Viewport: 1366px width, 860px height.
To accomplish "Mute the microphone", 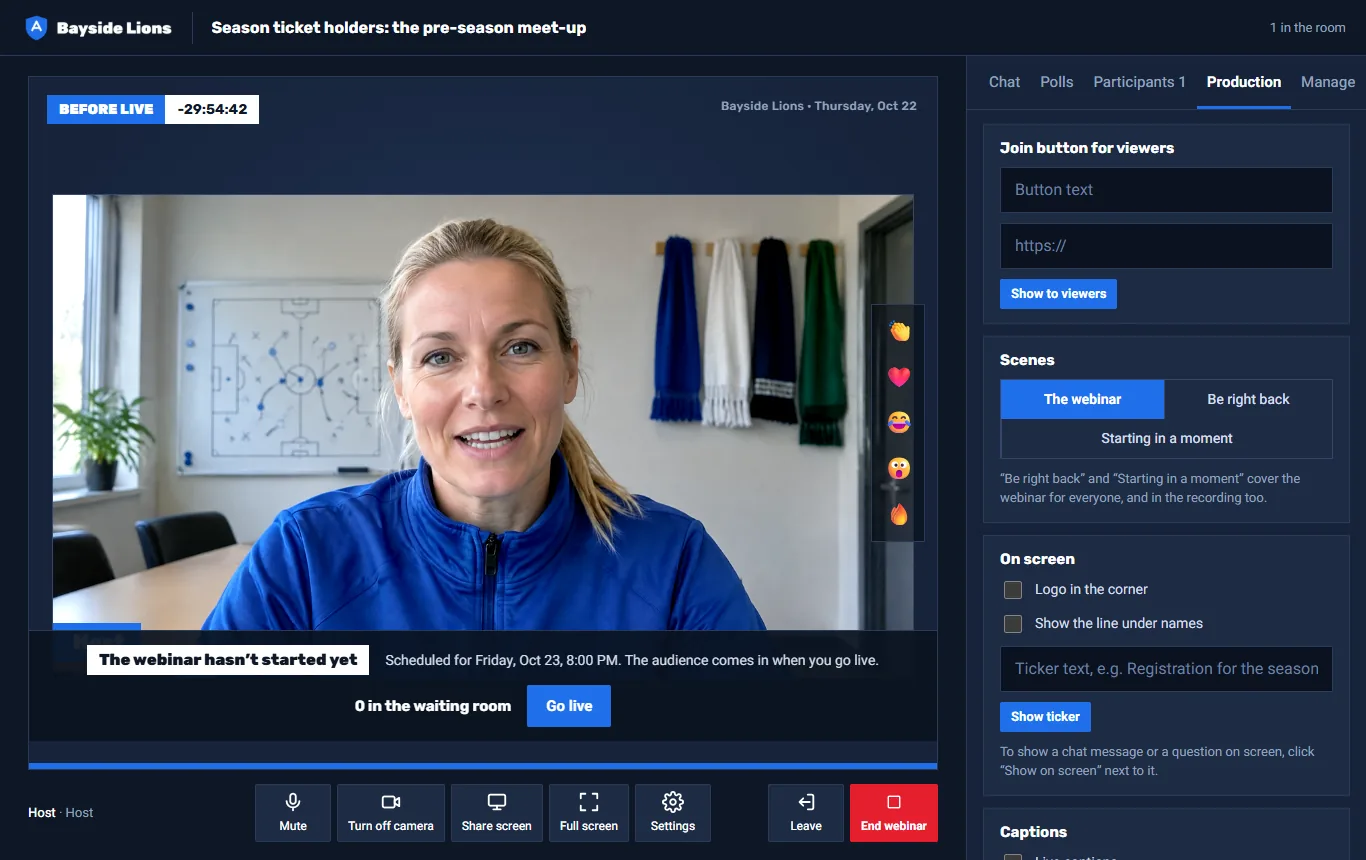I will click(293, 813).
